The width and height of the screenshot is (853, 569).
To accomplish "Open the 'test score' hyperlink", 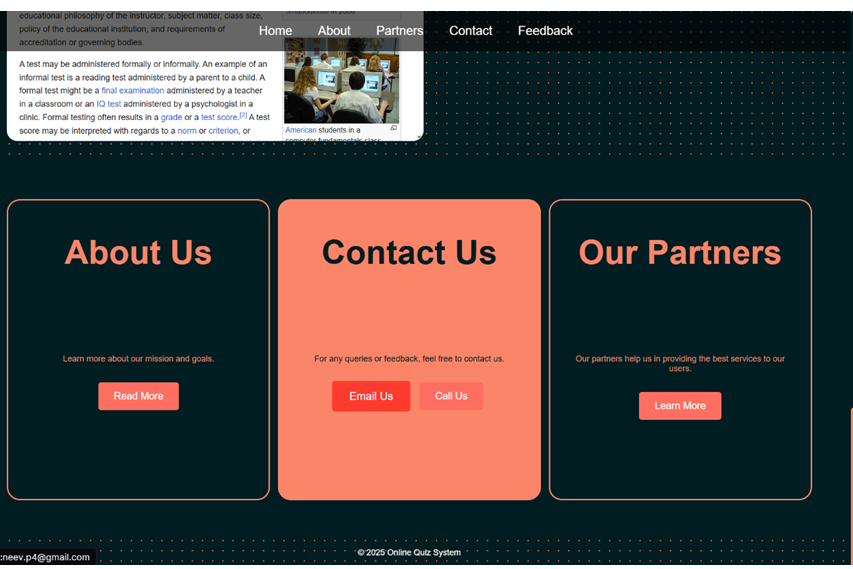I will 219,117.
